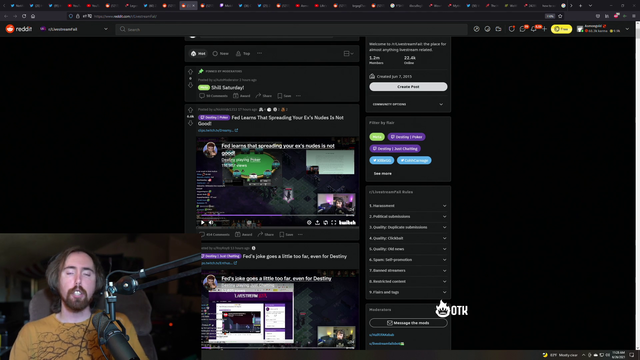The height and width of the screenshot is (360, 640).
Task: Click the browser address bar URL
Action: 125,16
